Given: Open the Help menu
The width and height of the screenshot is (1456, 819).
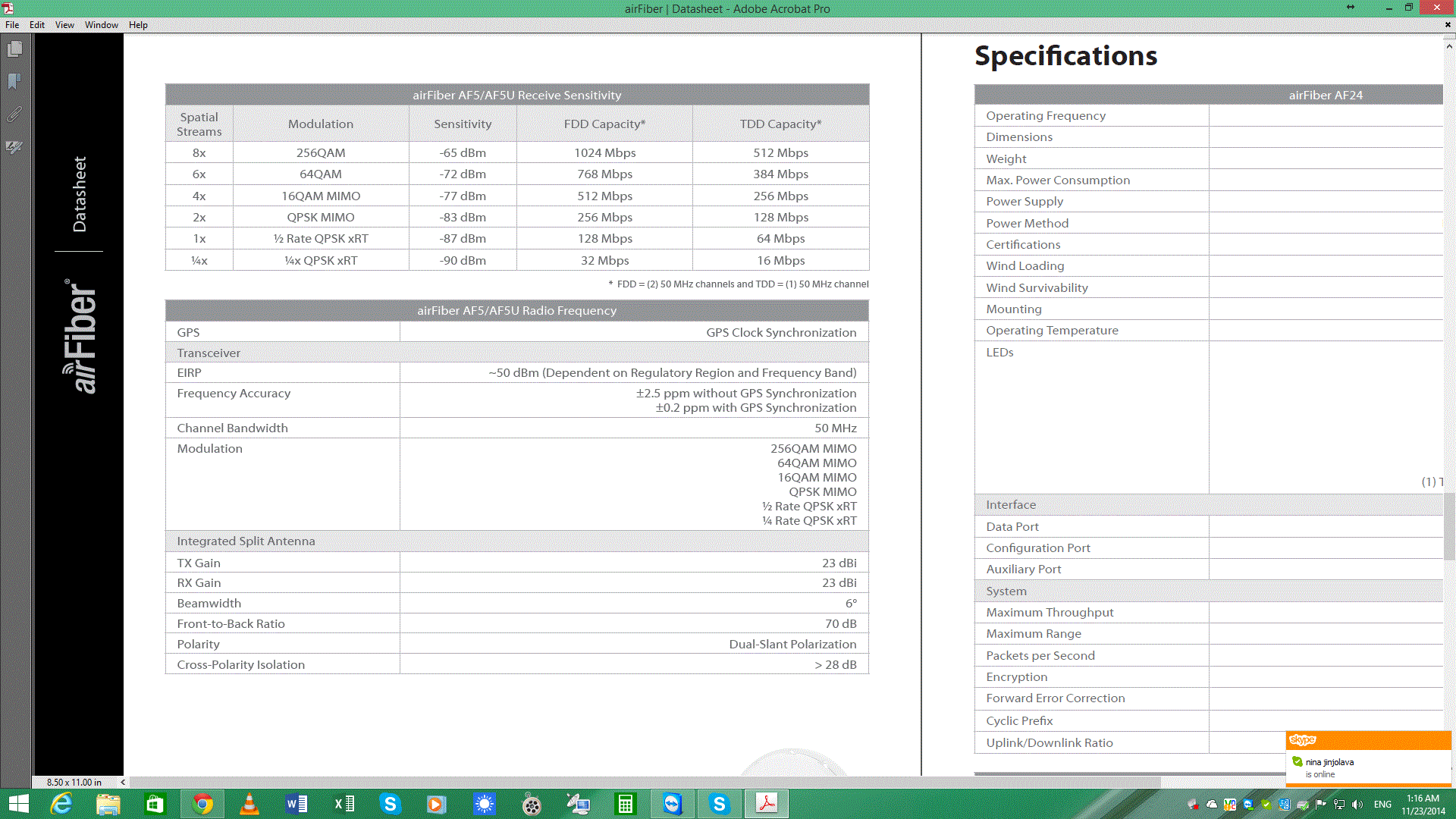Looking at the screenshot, I should pyautogui.click(x=138, y=25).
